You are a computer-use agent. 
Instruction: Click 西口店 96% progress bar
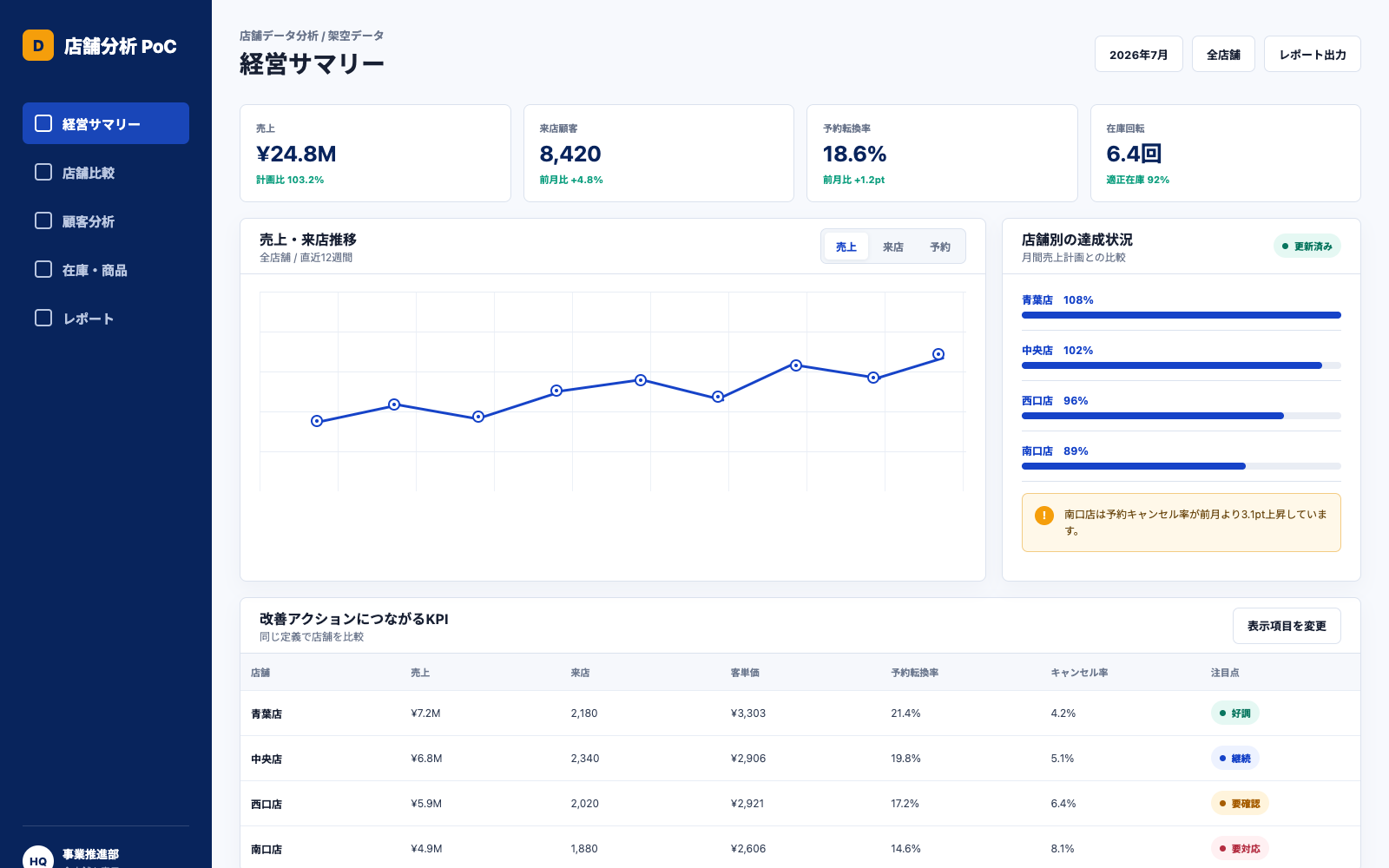pos(1182,416)
